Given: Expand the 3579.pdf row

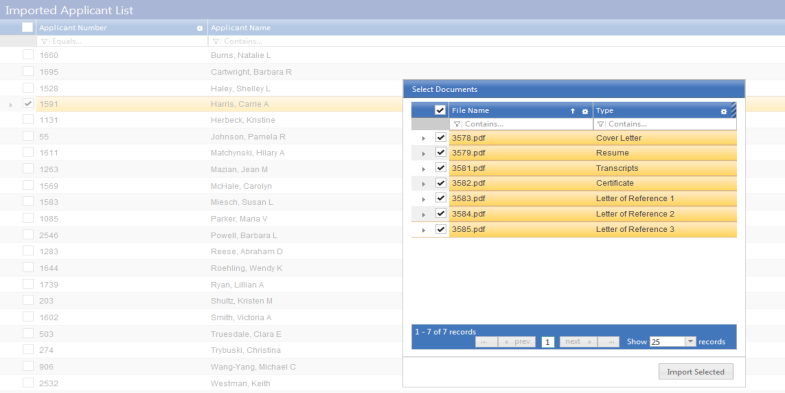Looking at the screenshot, I should click(424, 154).
